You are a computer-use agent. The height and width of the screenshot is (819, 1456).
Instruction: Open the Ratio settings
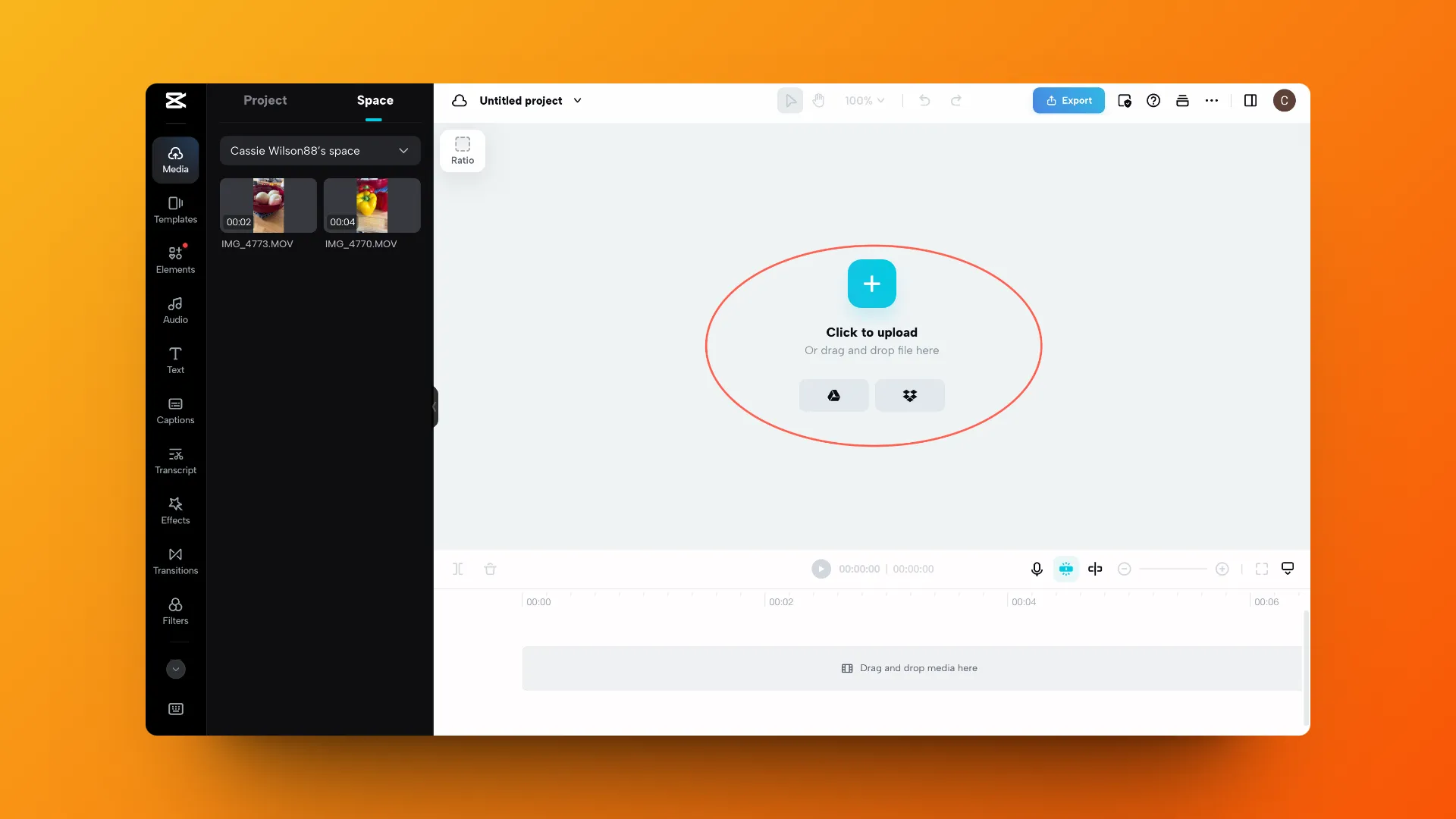click(x=463, y=151)
